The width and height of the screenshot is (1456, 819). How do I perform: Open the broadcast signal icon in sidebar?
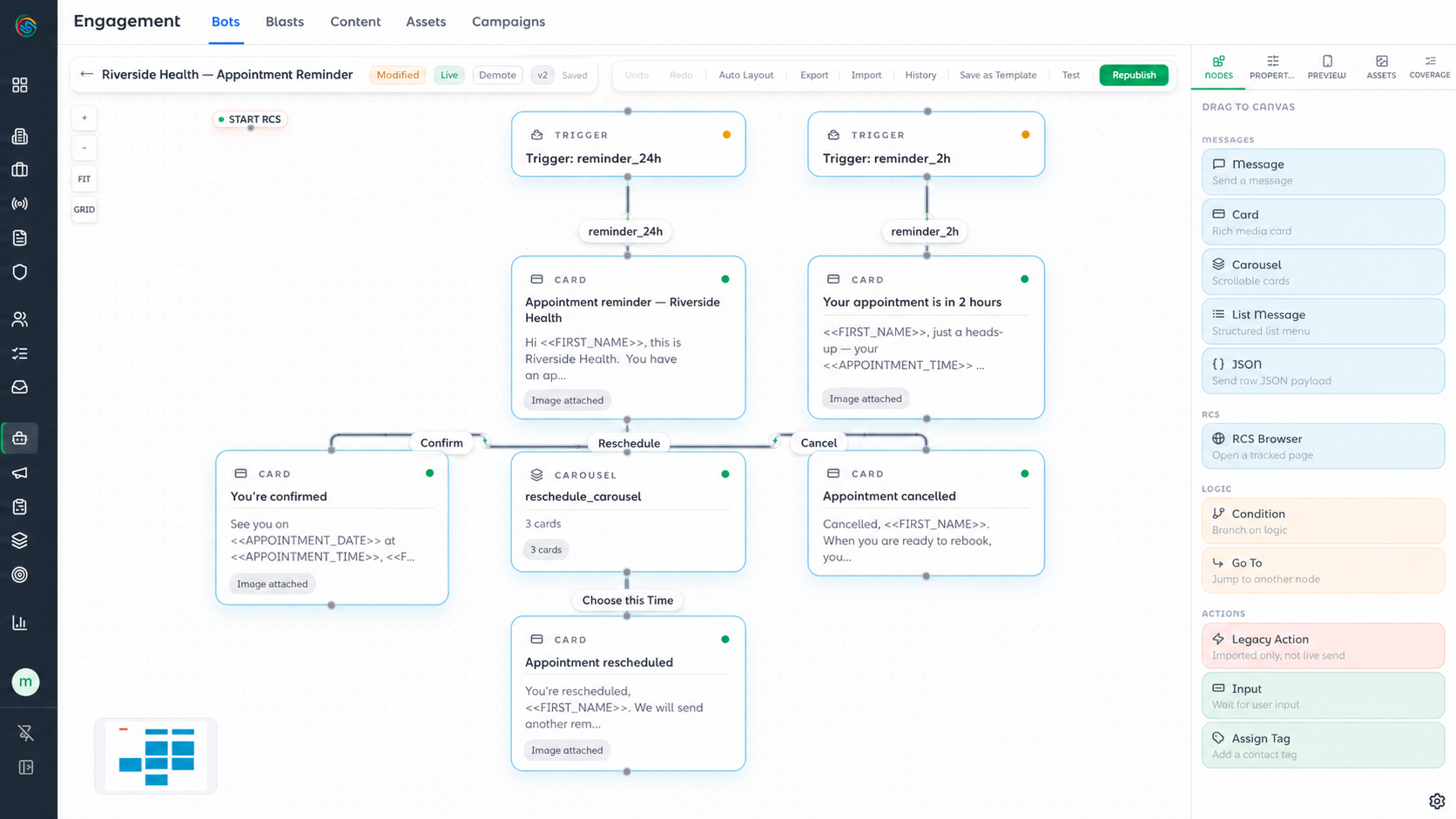point(19,204)
